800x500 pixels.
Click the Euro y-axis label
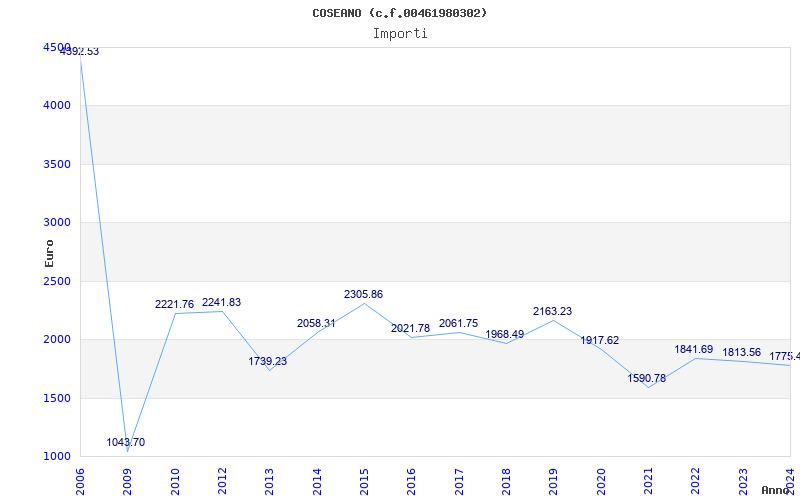(49, 254)
